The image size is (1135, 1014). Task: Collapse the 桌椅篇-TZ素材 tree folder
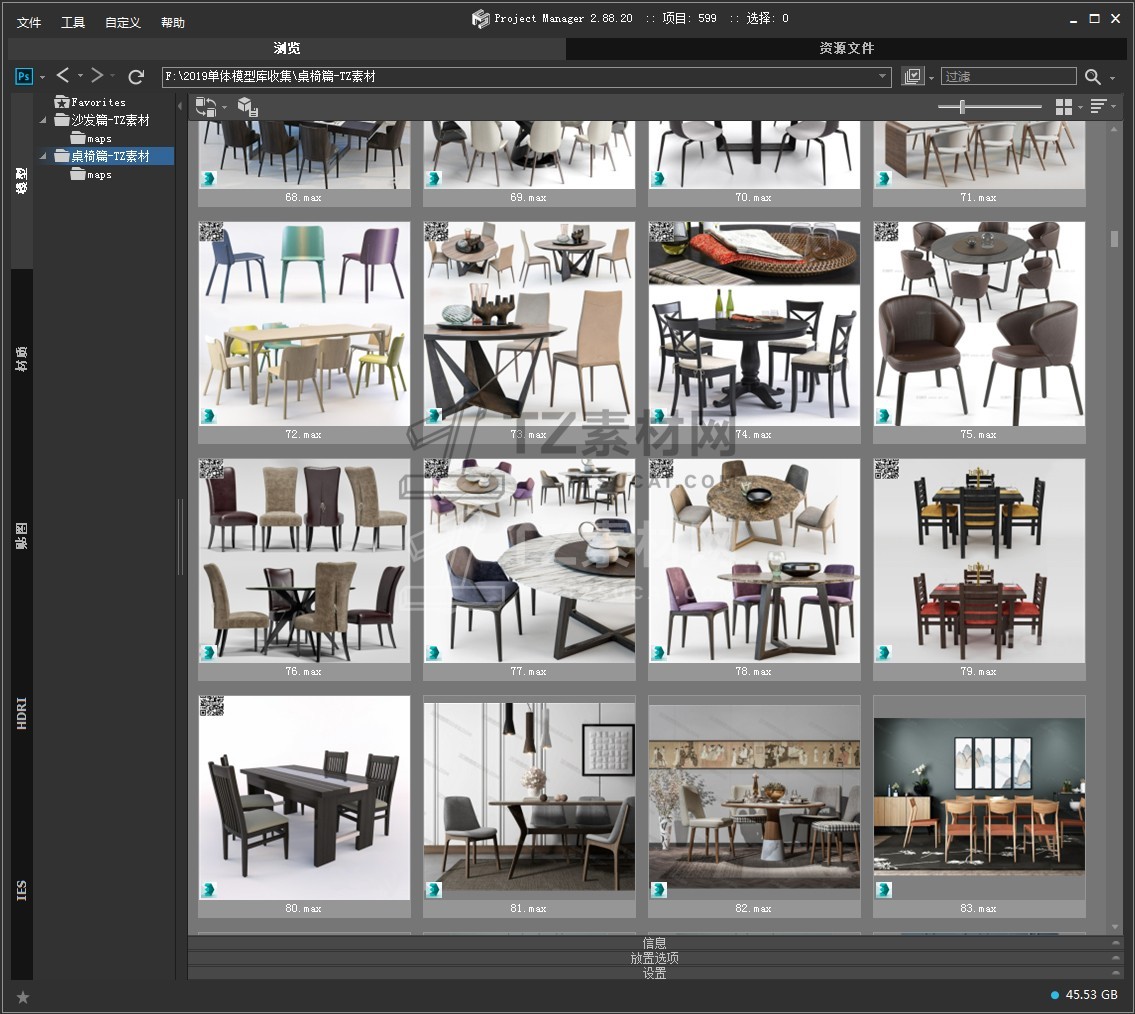[x=44, y=157]
